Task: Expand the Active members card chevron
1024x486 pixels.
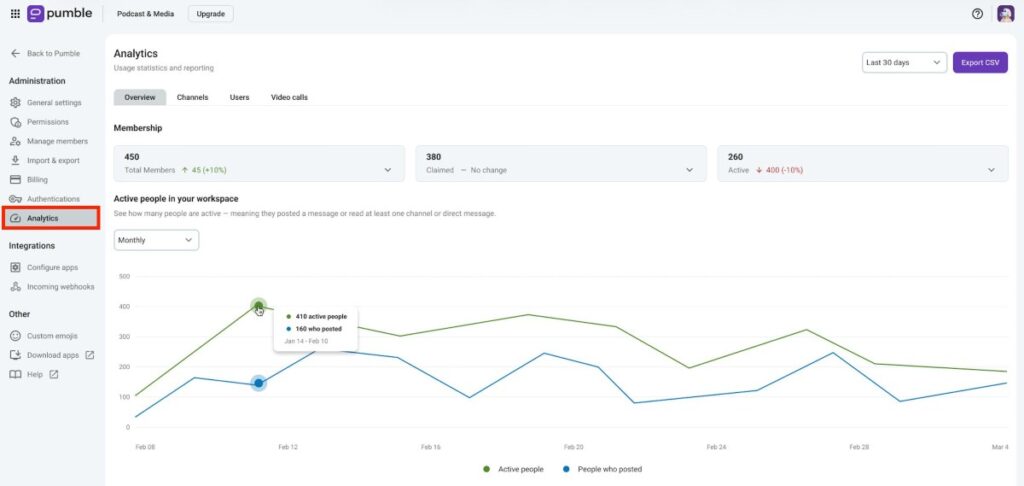Action: [991, 170]
